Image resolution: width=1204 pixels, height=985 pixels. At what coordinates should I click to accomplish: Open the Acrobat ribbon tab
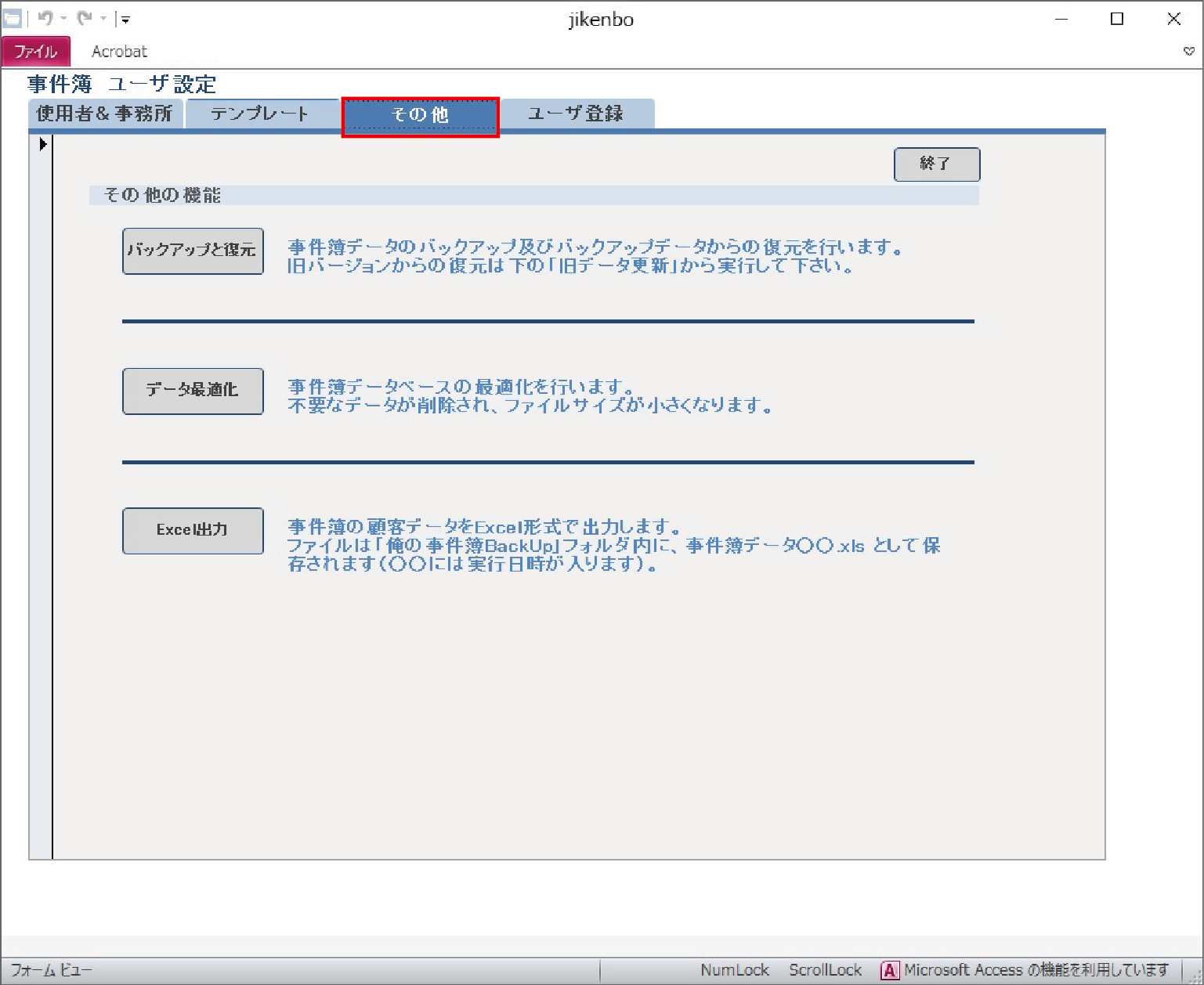tap(119, 52)
